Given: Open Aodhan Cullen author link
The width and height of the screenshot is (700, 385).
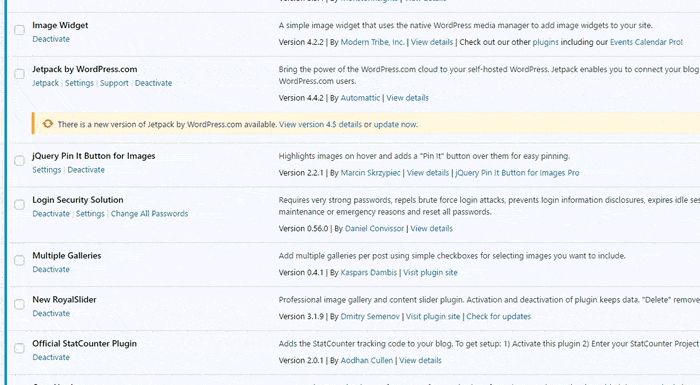Looking at the screenshot, I should (367, 360).
